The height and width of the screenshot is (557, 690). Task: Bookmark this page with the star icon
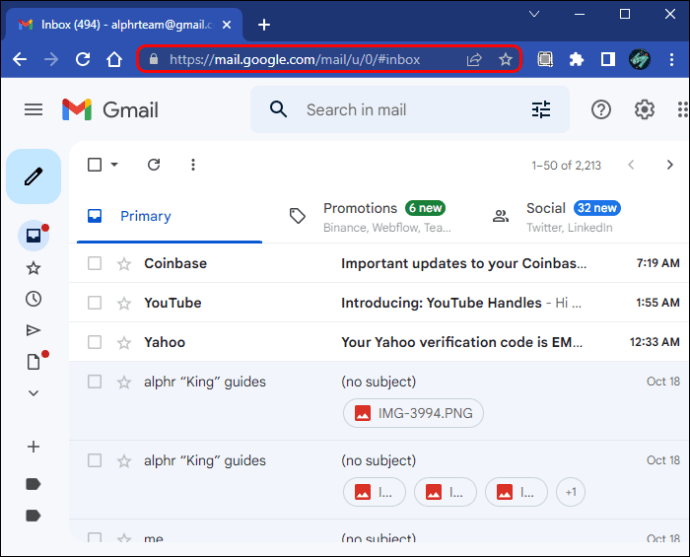(506, 59)
